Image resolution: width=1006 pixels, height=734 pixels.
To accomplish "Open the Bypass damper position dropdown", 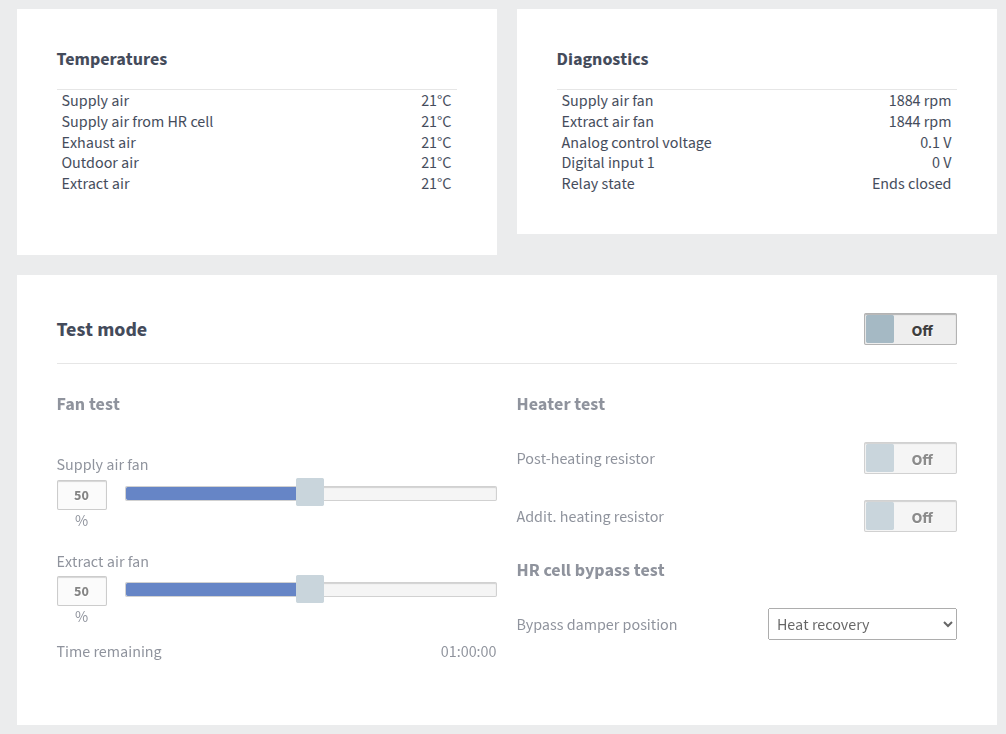I will pos(862,625).
